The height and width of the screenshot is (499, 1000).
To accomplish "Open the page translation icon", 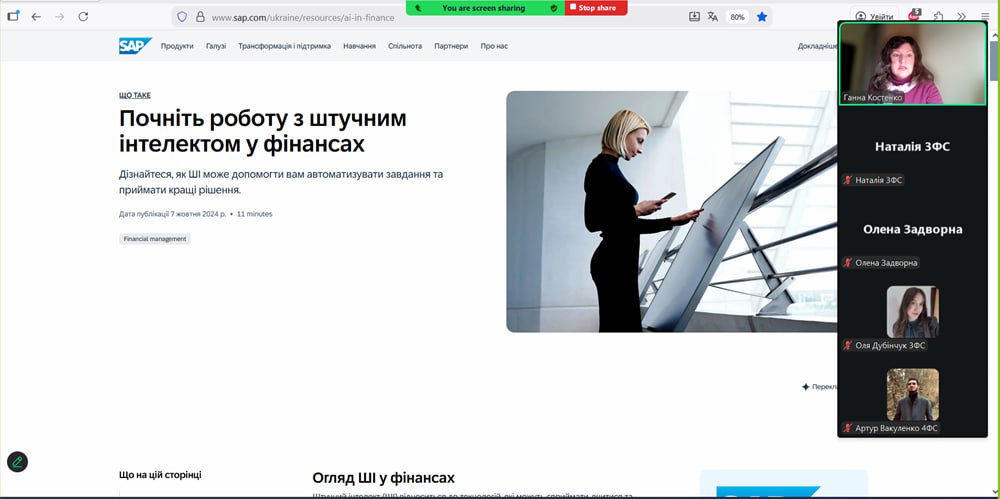I will point(713,17).
